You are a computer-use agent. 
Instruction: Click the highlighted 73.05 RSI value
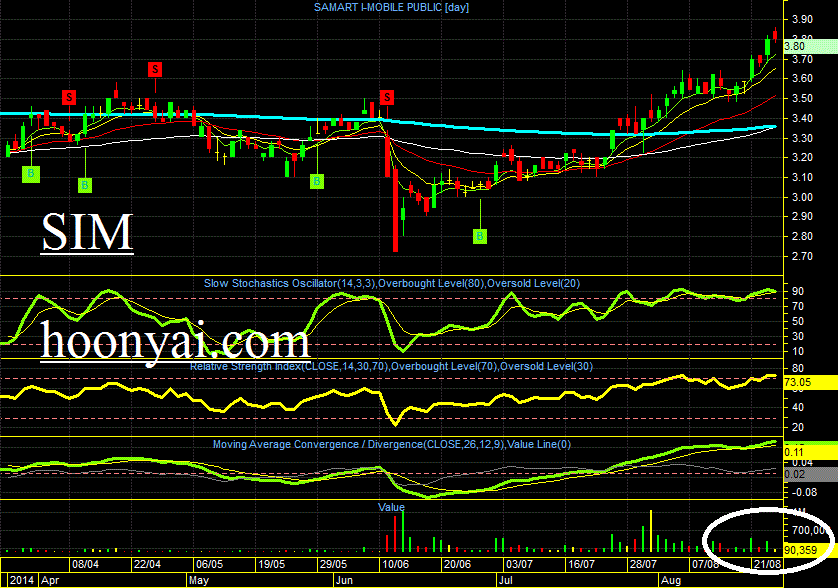coord(810,382)
